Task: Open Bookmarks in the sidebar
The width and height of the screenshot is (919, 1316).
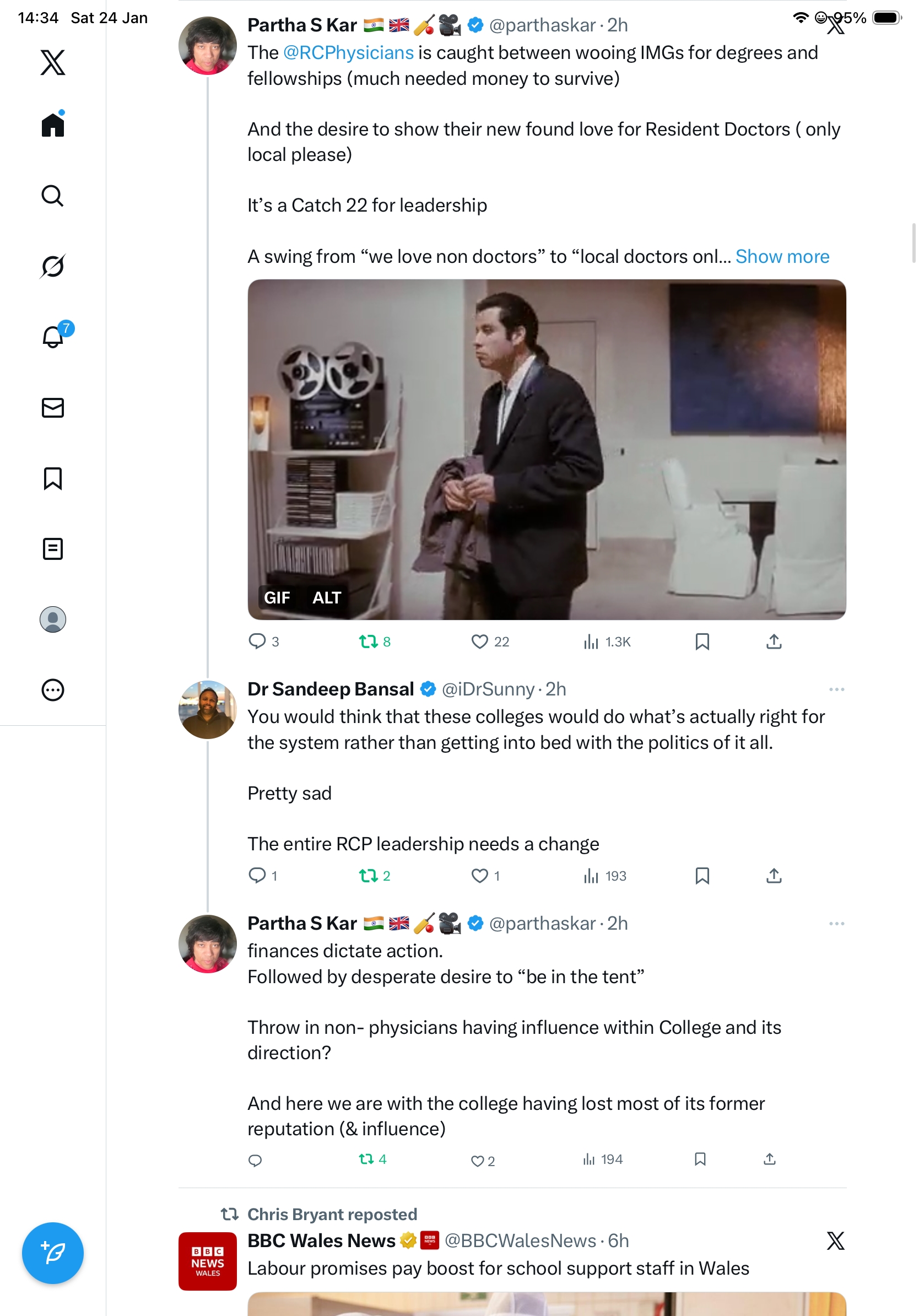Action: [53, 478]
